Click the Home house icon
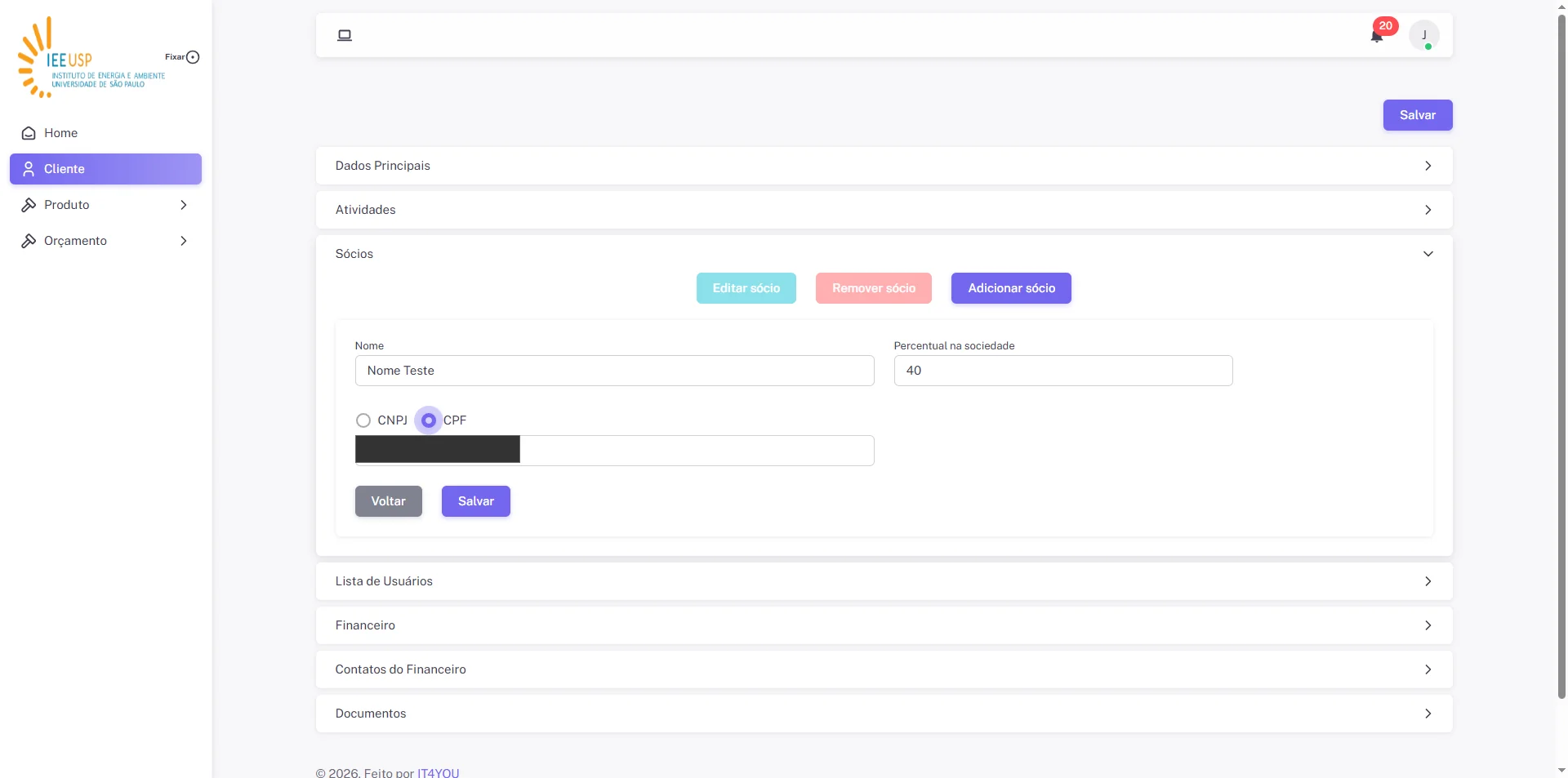This screenshot has height=778, width=1568. (x=29, y=133)
